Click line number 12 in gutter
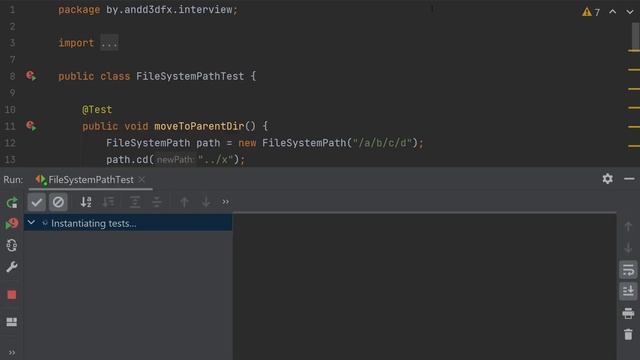The image size is (640, 360). click(x=10, y=143)
